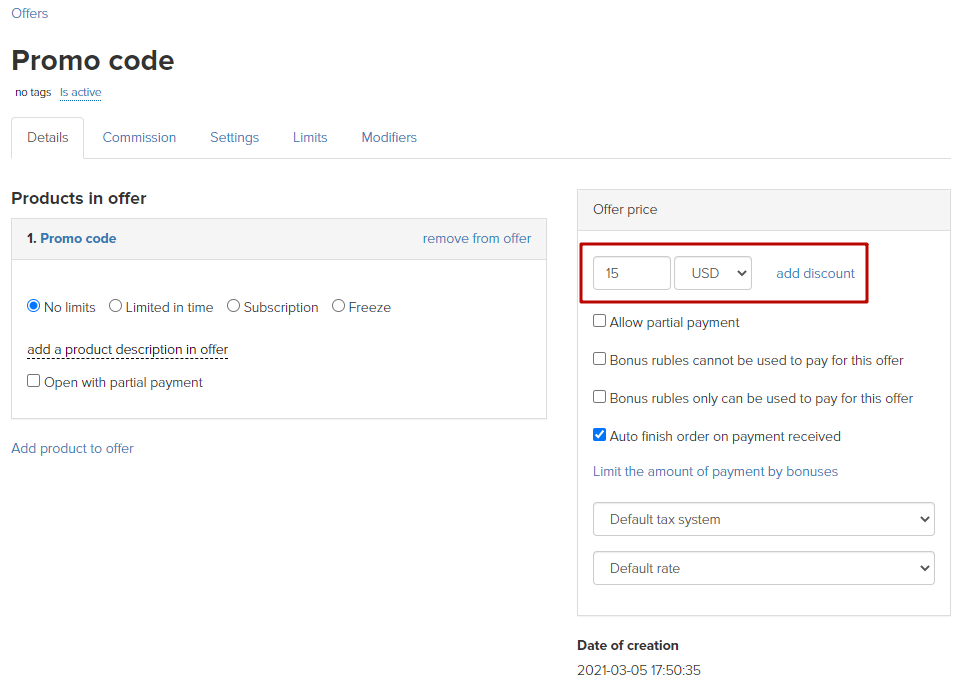Check Bonus rubles cannot be used option
Image resolution: width=966 pixels, height=682 pixels.
tap(599, 359)
